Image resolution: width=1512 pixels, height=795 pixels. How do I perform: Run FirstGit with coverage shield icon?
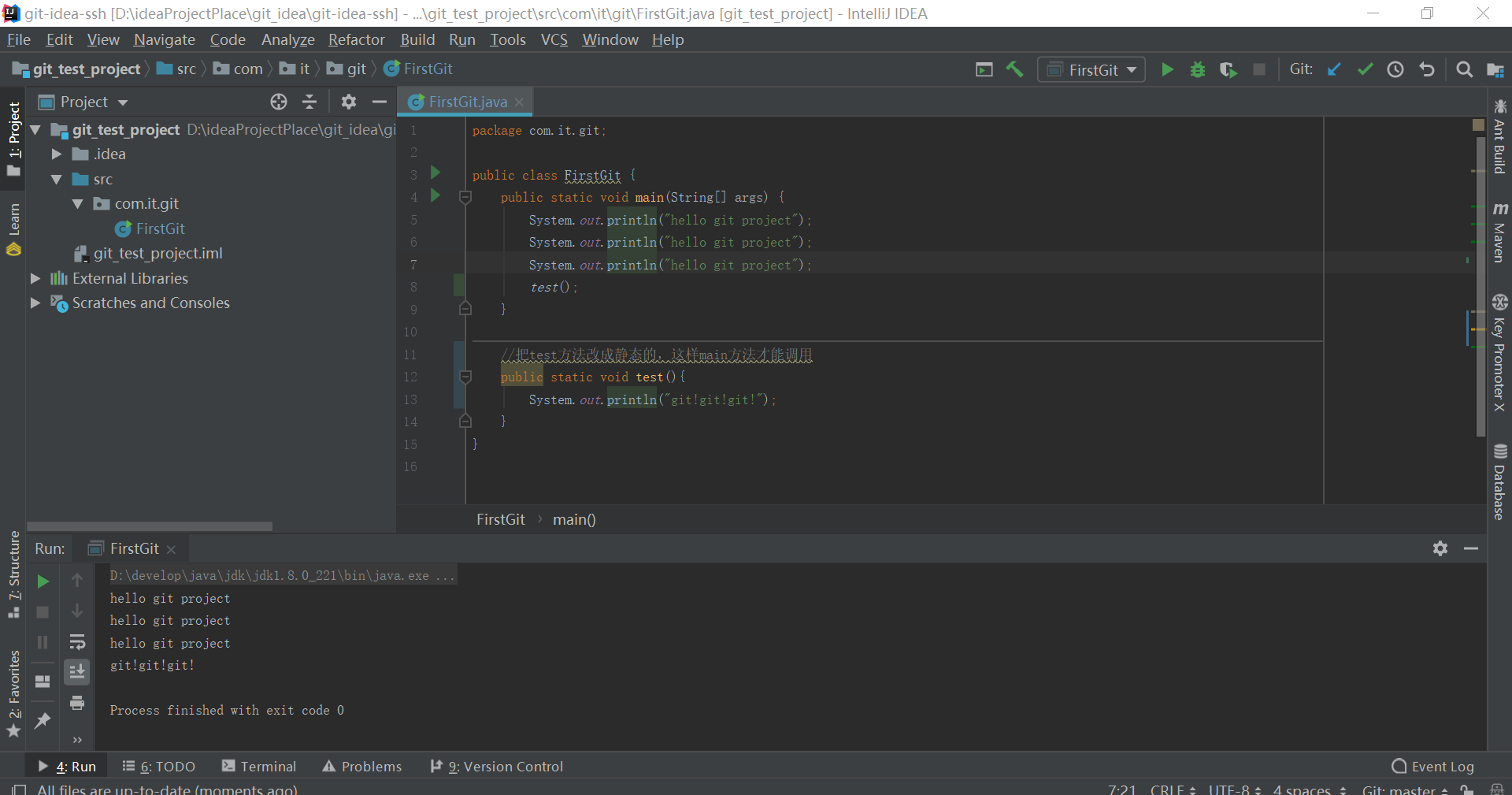(1228, 69)
